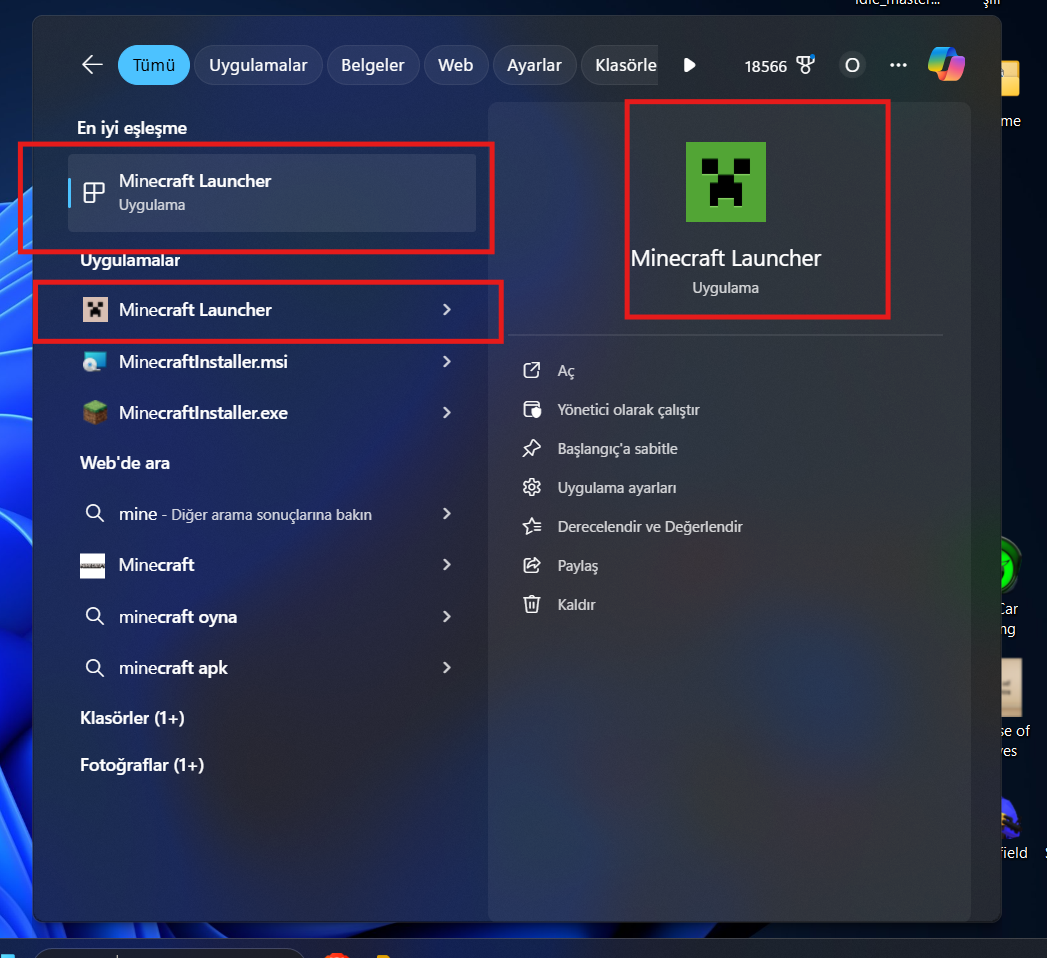Click the share icon beside Paylaş
This screenshot has height=958, width=1047.
532,565
